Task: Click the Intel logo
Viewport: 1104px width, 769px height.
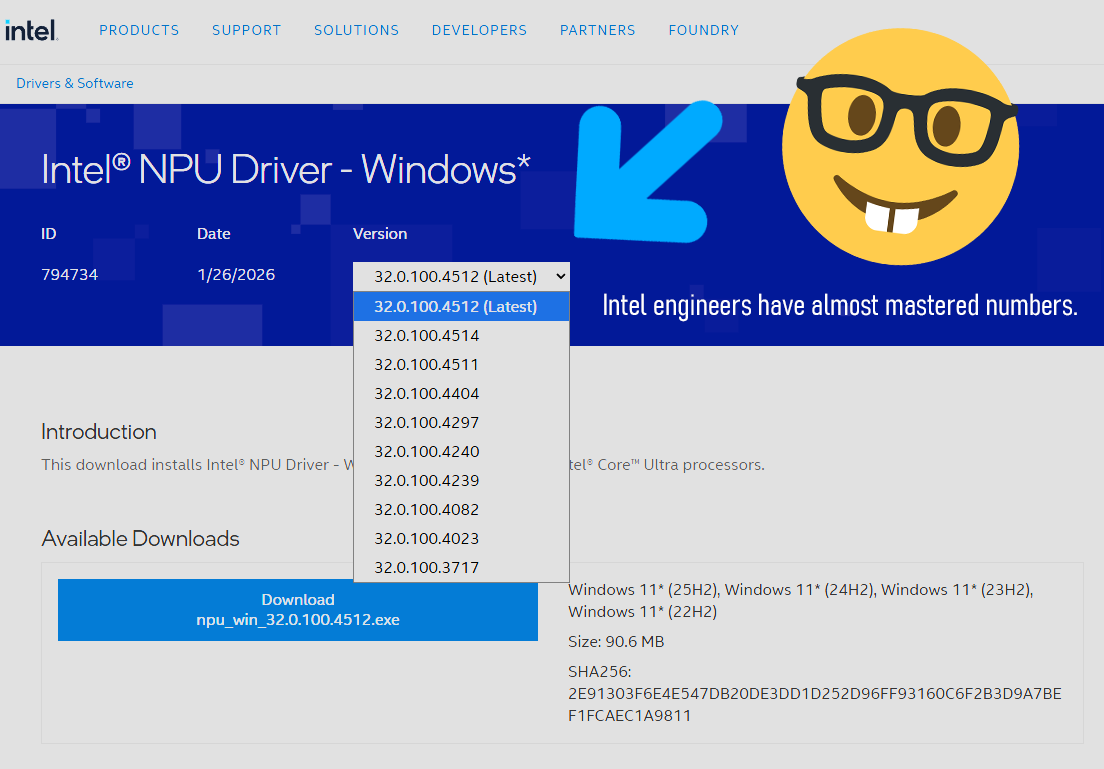Action: click(x=31, y=30)
